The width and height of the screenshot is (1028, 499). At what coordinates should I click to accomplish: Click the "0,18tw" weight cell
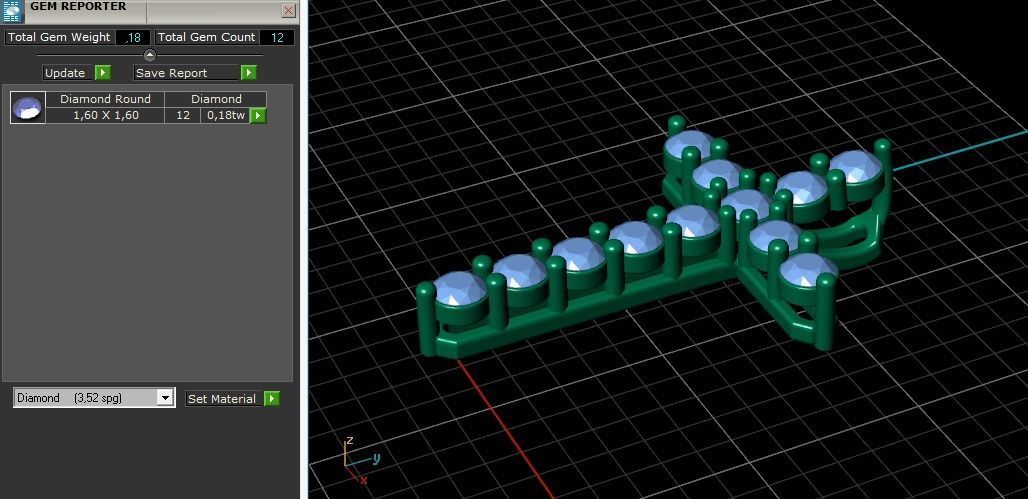tap(226, 115)
